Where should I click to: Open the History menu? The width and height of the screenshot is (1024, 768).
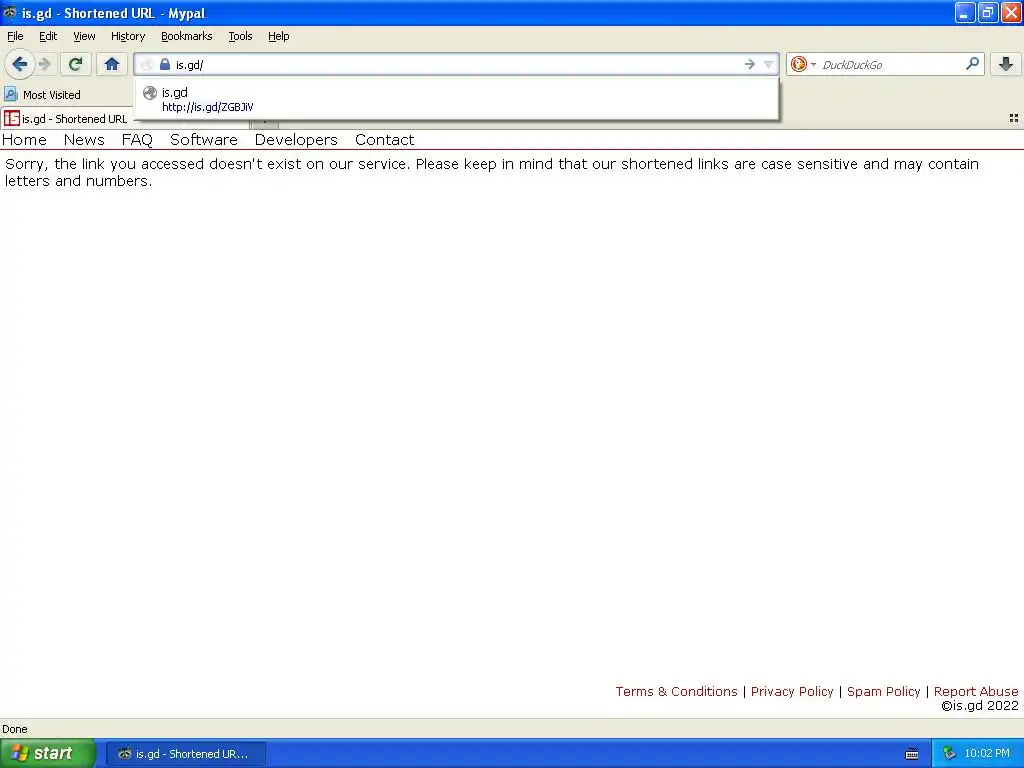tap(127, 36)
